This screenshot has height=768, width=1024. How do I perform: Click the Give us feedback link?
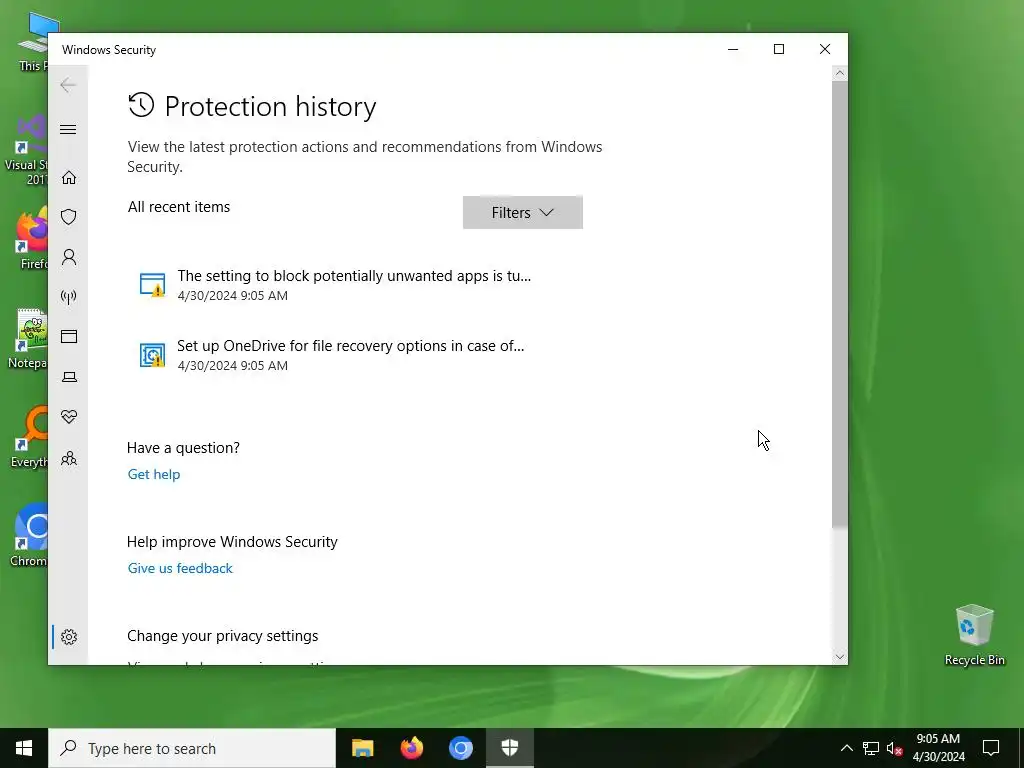pos(180,568)
